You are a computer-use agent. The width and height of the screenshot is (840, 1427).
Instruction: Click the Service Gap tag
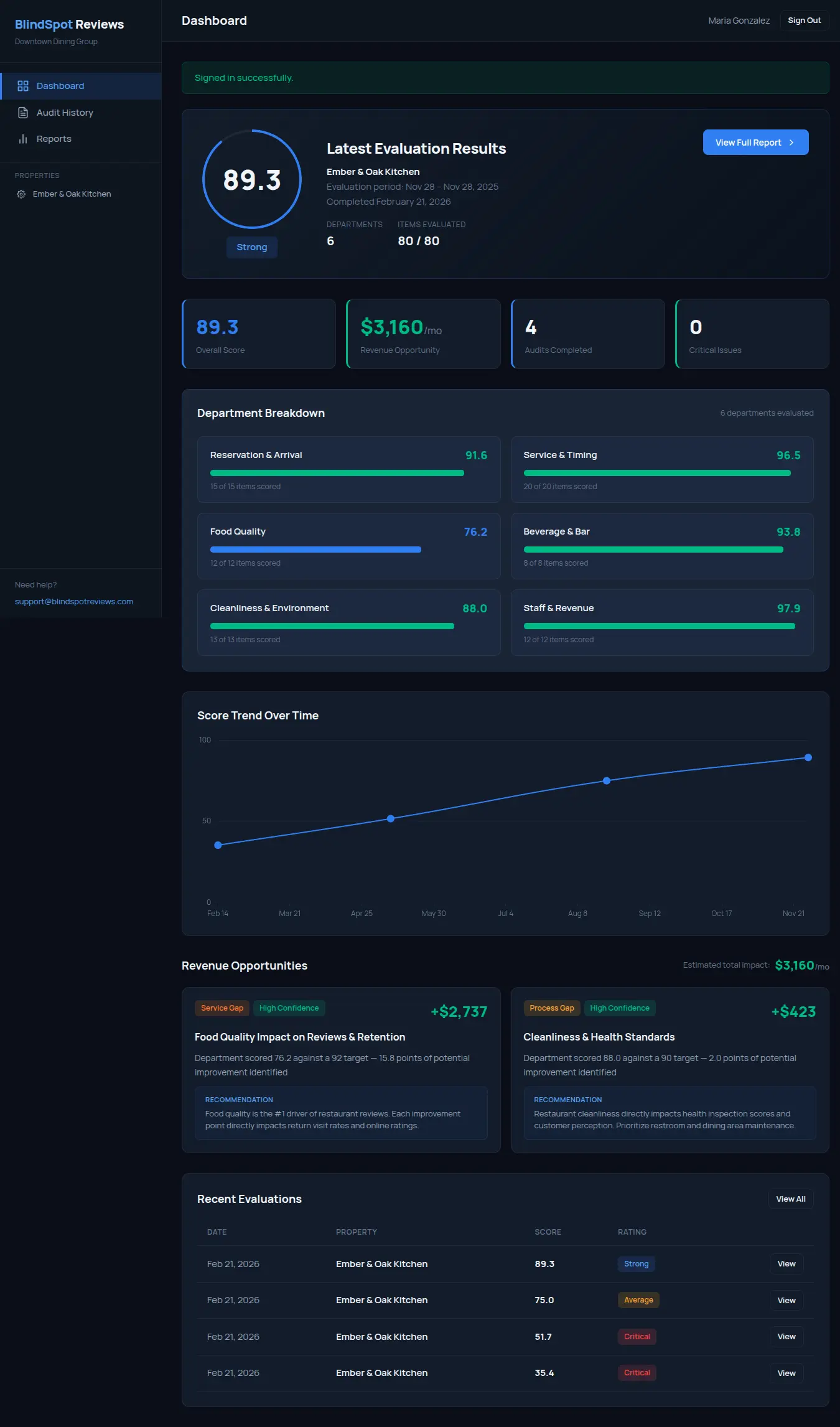(x=222, y=1008)
